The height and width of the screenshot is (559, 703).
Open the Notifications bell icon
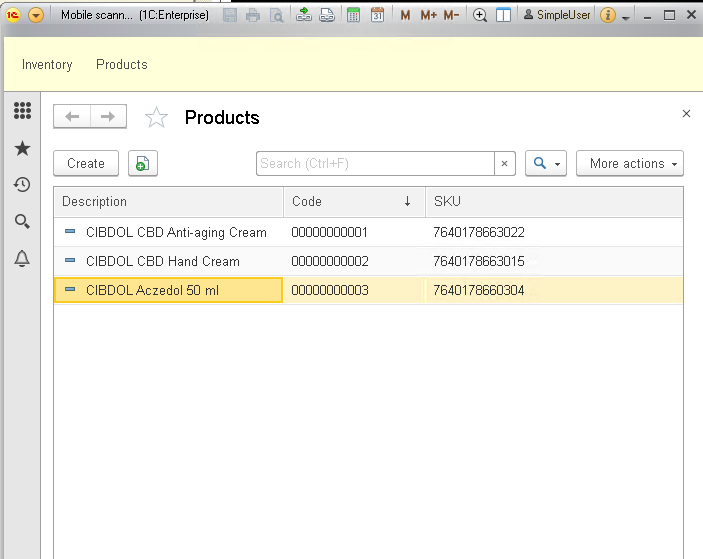[x=22, y=258]
